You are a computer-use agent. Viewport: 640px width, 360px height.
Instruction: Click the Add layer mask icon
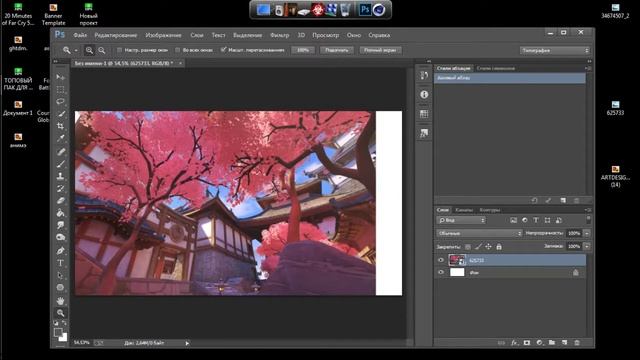click(x=527, y=343)
